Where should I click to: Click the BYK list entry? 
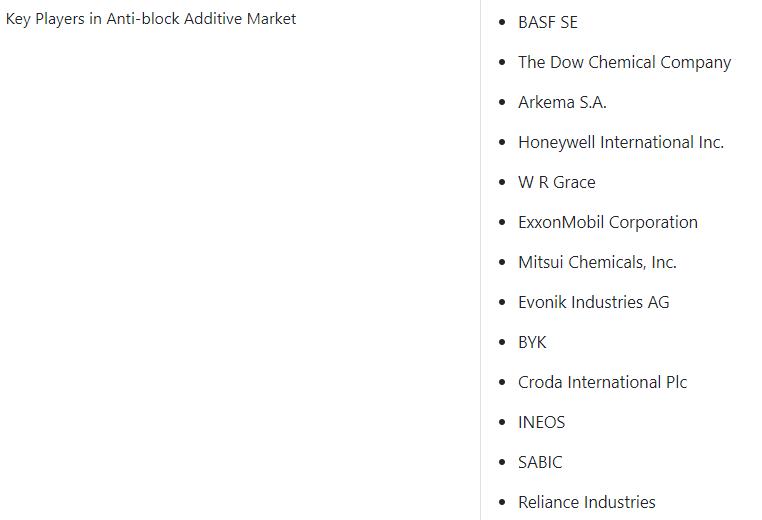532,342
